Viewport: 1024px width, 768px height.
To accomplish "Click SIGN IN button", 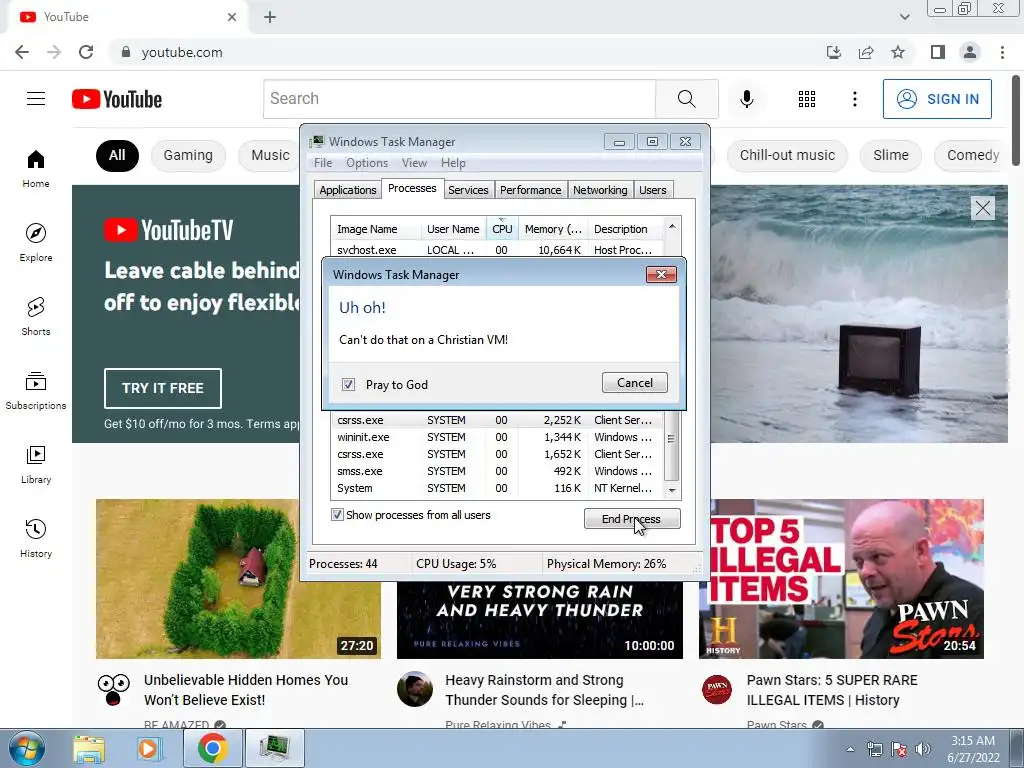I will [937, 99].
